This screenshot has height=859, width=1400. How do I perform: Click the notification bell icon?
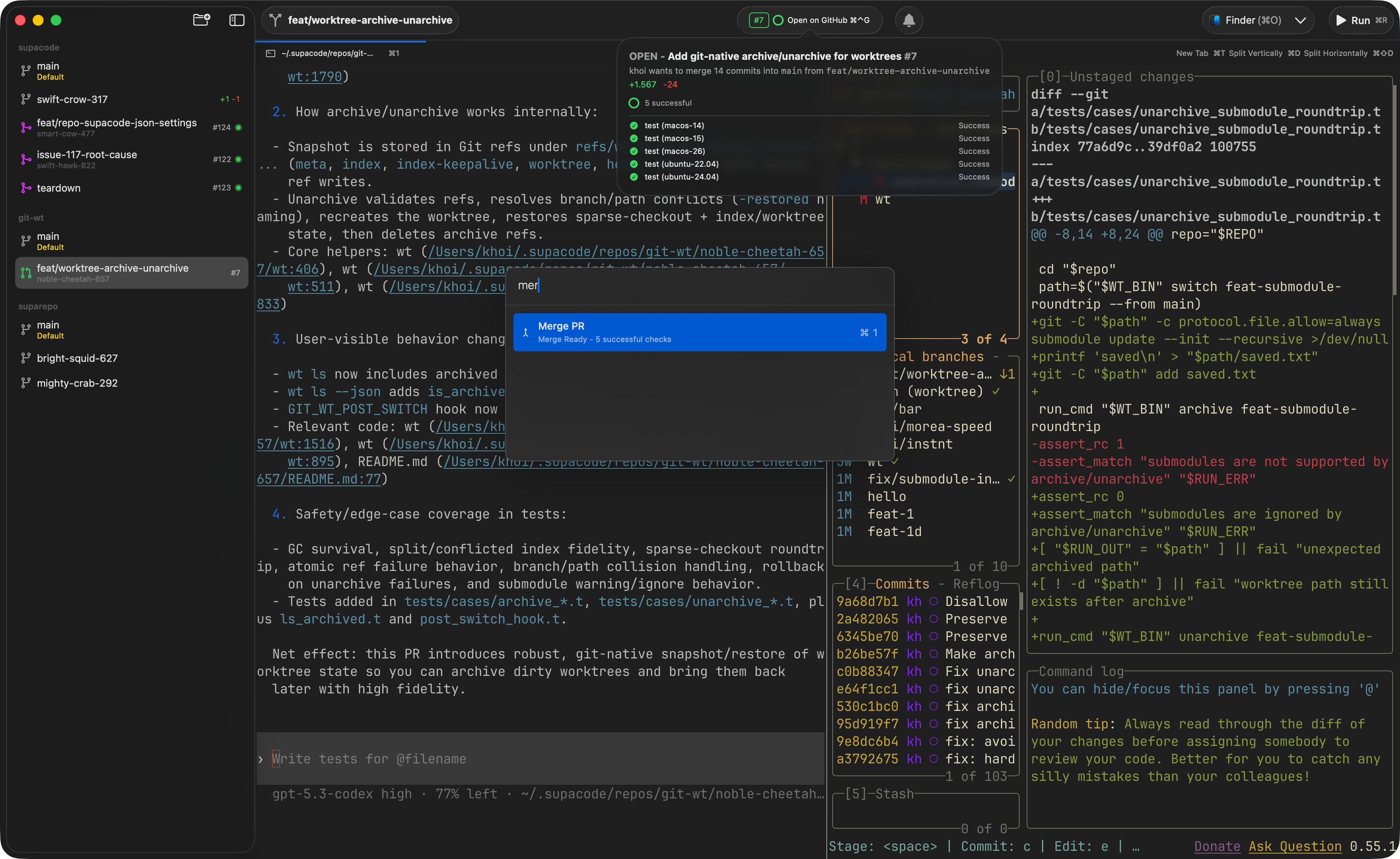pos(908,21)
